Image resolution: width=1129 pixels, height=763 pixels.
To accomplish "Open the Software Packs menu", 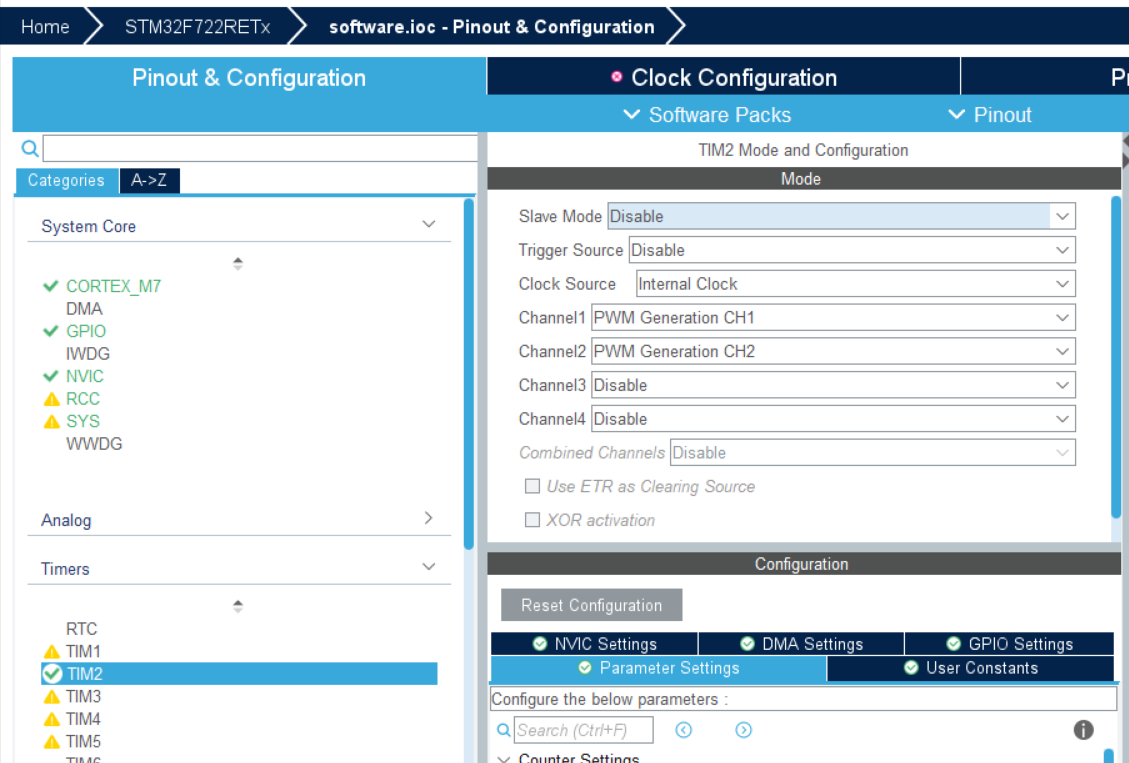I will pos(707,114).
